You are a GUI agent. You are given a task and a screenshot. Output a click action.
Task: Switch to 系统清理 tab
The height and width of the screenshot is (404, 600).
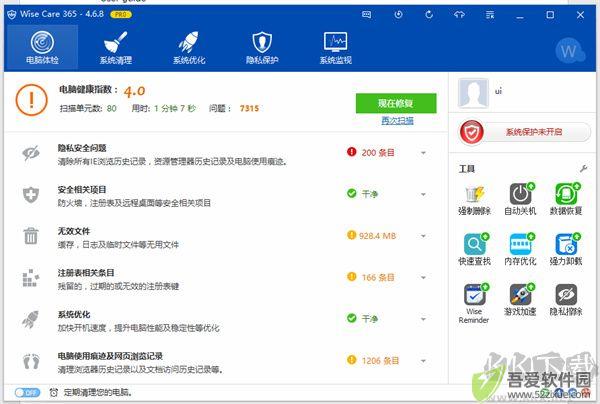pos(116,47)
